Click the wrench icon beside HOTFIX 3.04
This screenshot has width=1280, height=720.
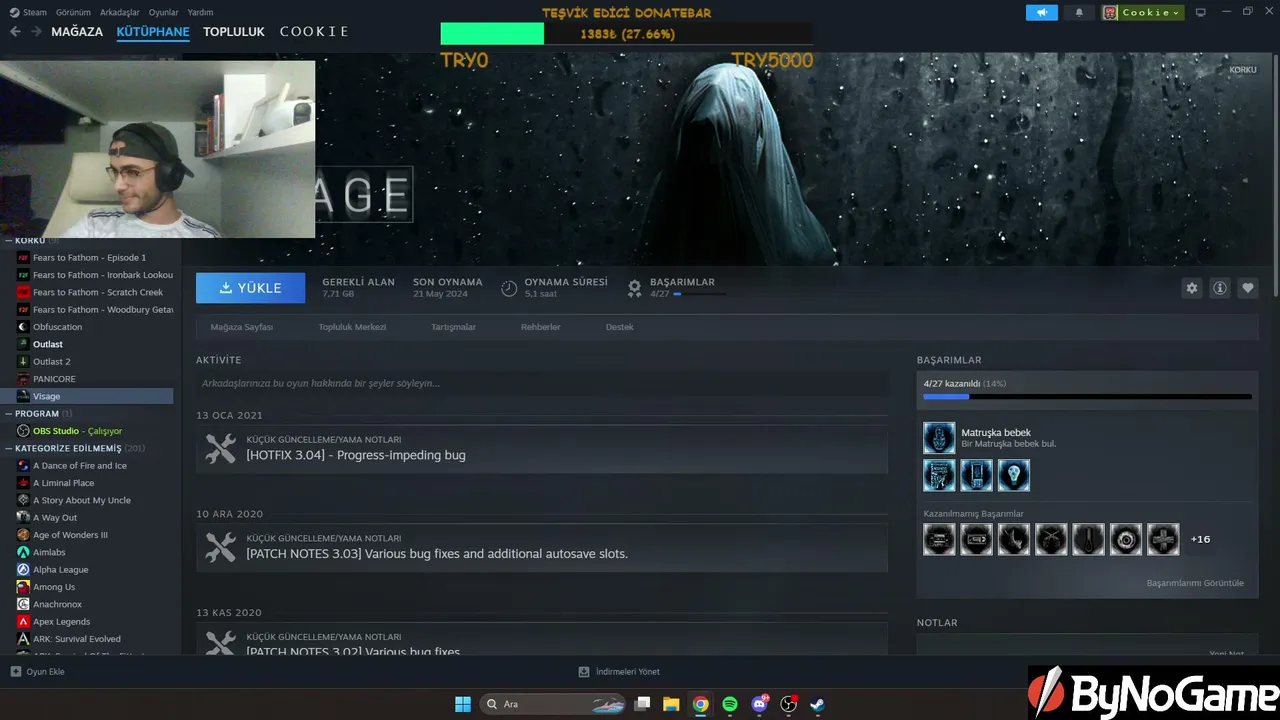tap(220, 449)
